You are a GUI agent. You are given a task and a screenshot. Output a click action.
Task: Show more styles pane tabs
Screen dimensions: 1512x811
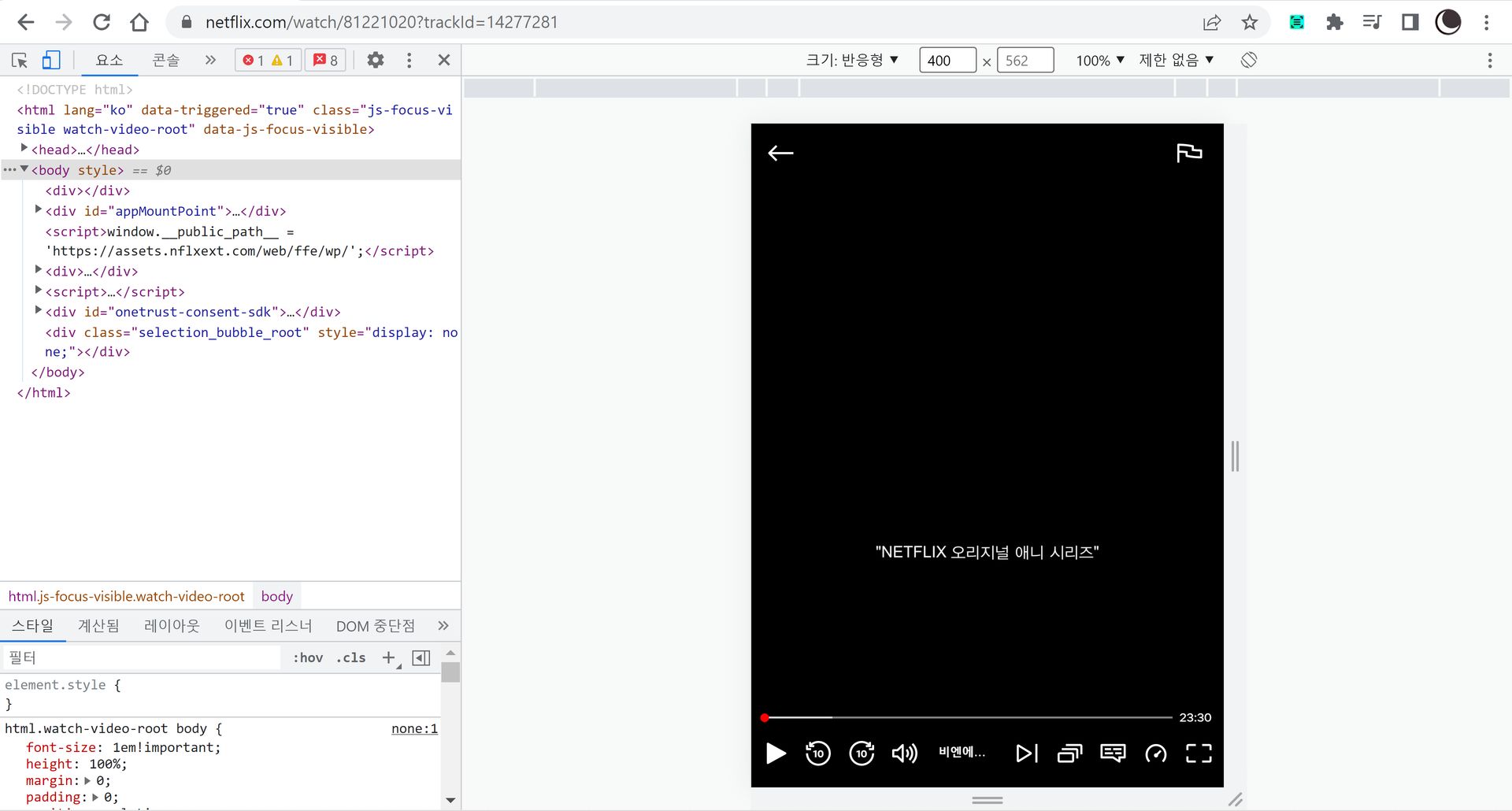point(443,626)
